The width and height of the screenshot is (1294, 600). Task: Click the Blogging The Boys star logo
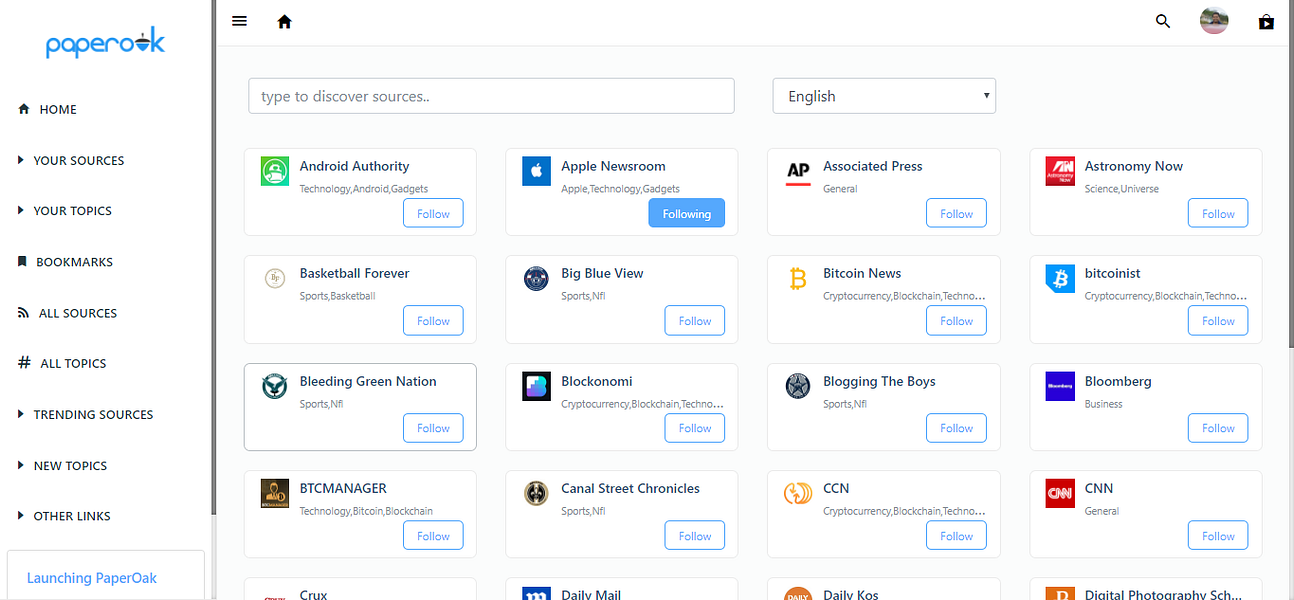click(798, 386)
